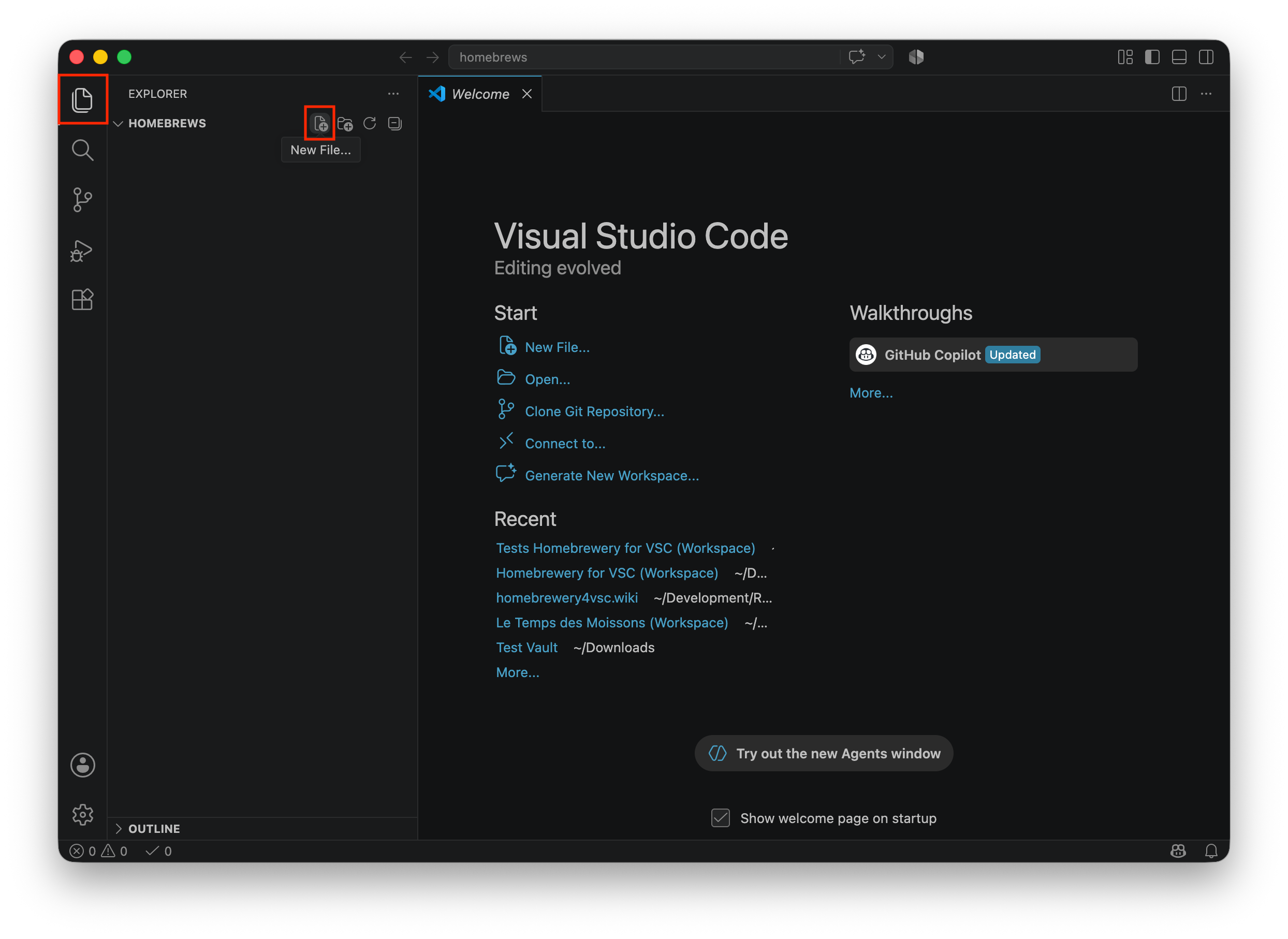This screenshot has width=1288, height=939.
Task: Open notifications bell in status bar
Action: [1211, 851]
